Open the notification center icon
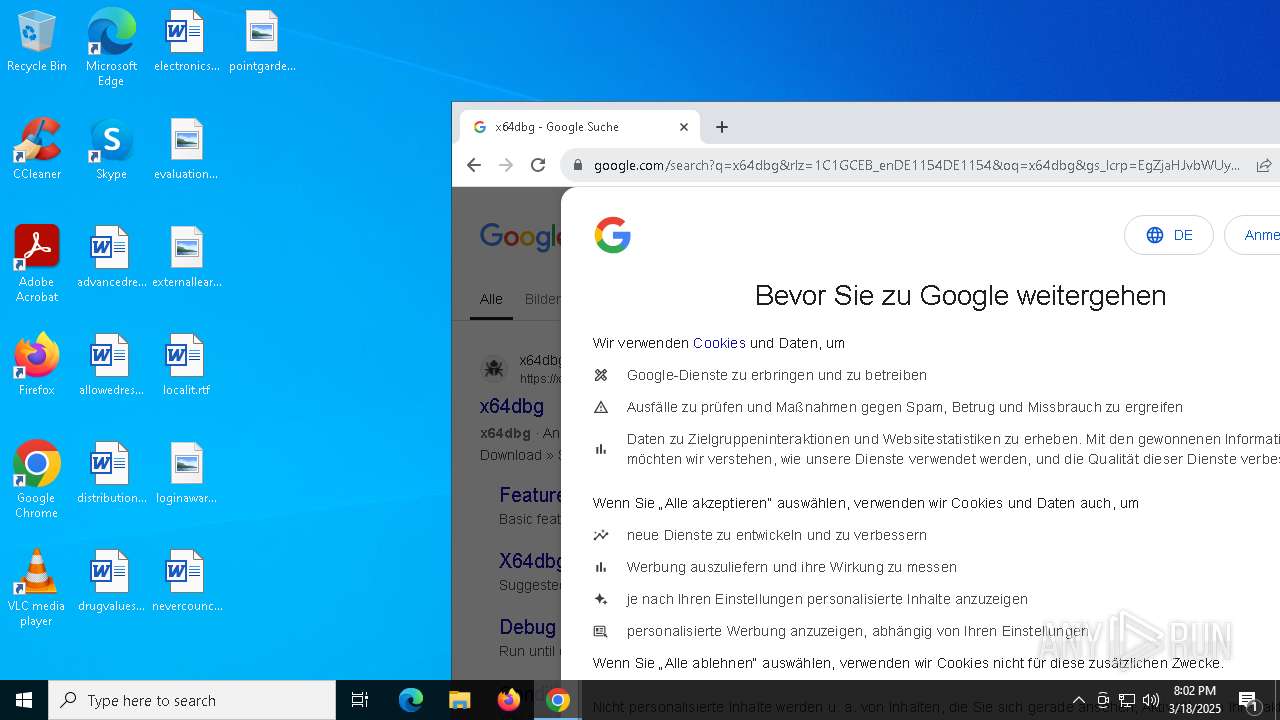This screenshot has width=1280, height=720. [x=1248, y=700]
